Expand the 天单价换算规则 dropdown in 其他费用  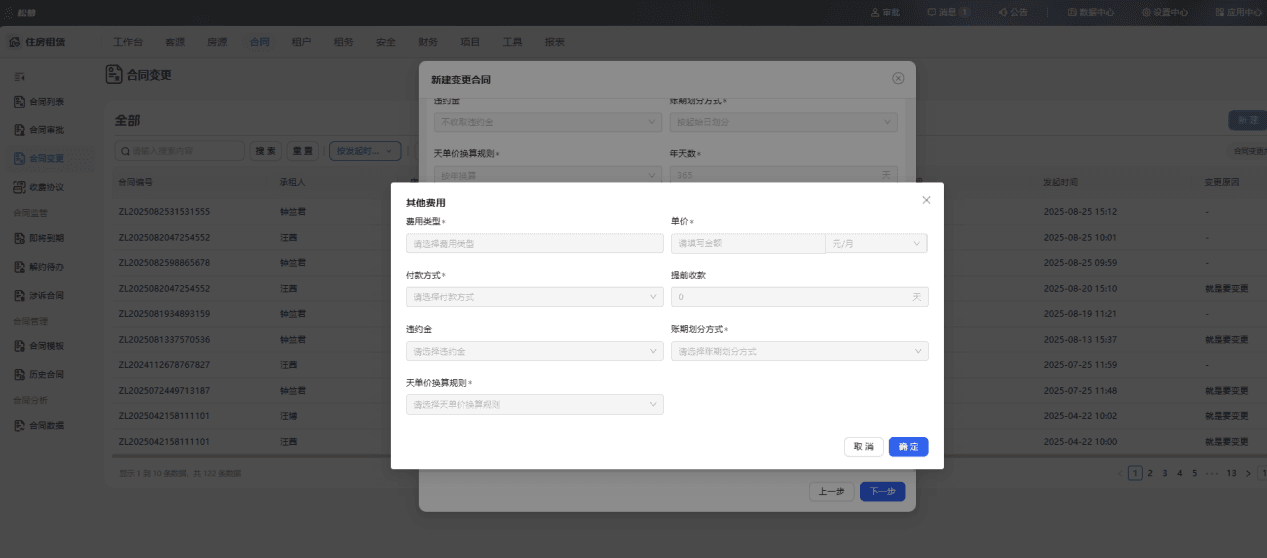(535, 405)
